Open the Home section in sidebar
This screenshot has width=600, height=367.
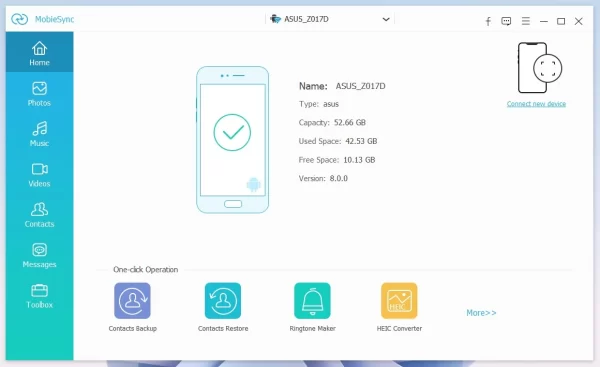pyautogui.click(x=39, y=52)
